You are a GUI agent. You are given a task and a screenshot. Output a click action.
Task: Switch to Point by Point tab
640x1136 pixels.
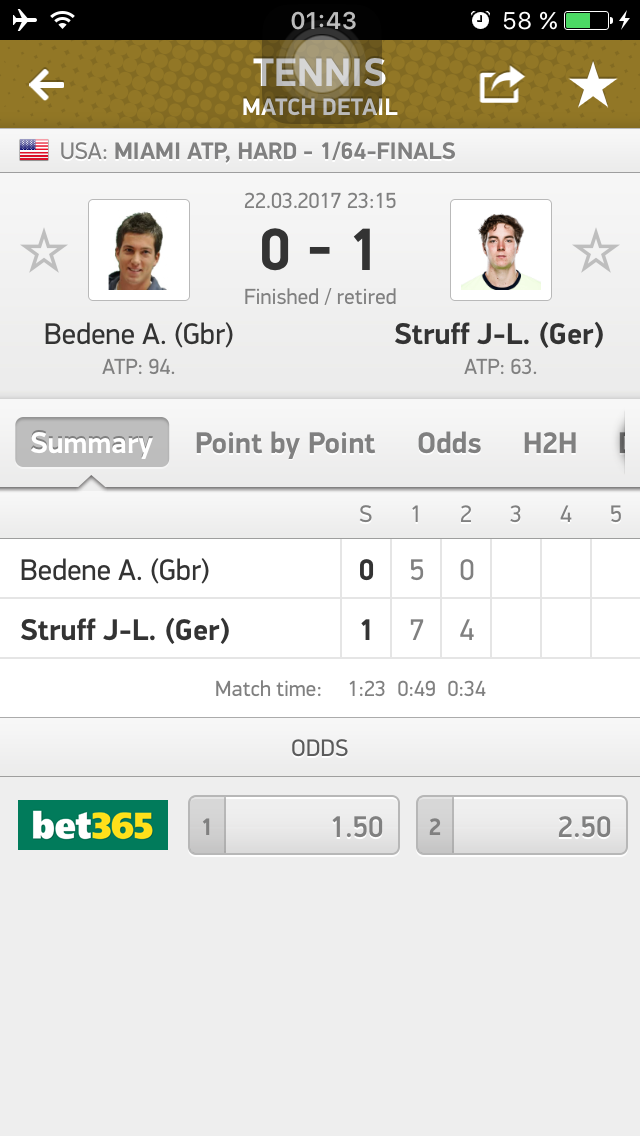coord(285,443)
